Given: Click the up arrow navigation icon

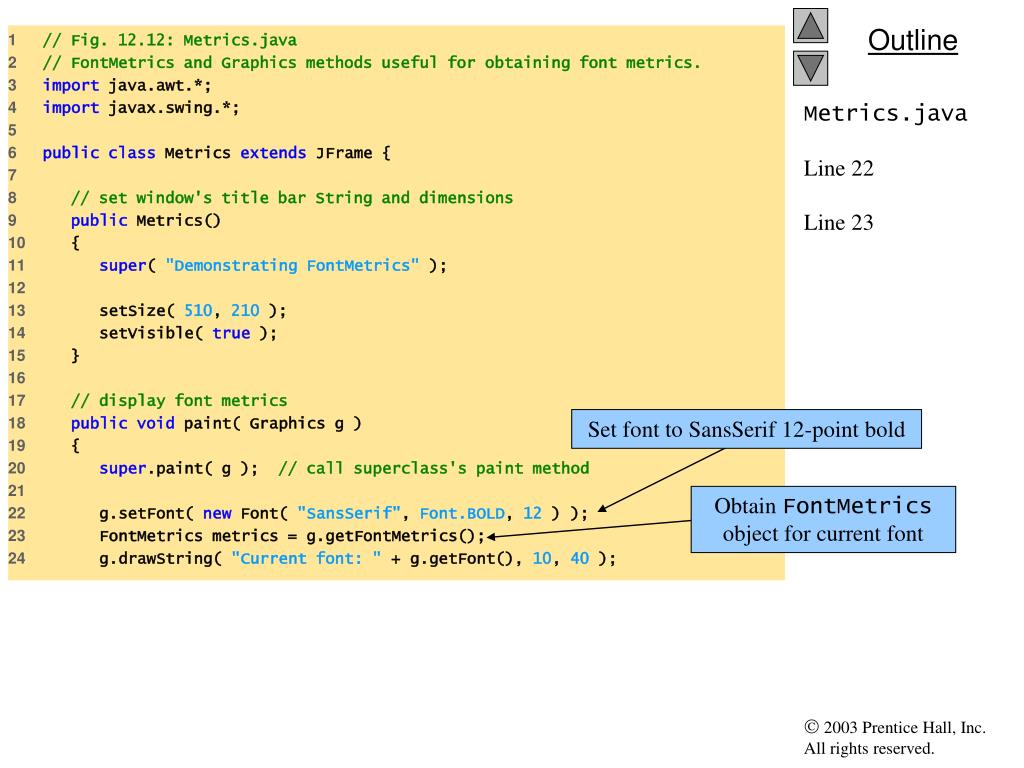Looking at the screenshot, I should point(811,26).
